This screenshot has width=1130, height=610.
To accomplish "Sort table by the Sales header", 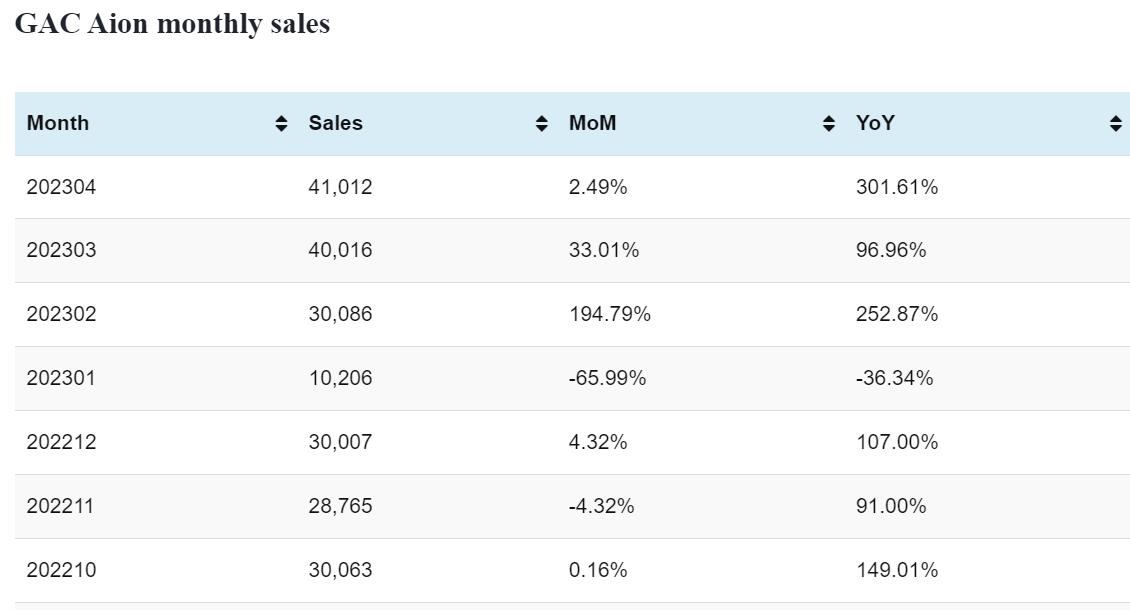I will (336, 123).
